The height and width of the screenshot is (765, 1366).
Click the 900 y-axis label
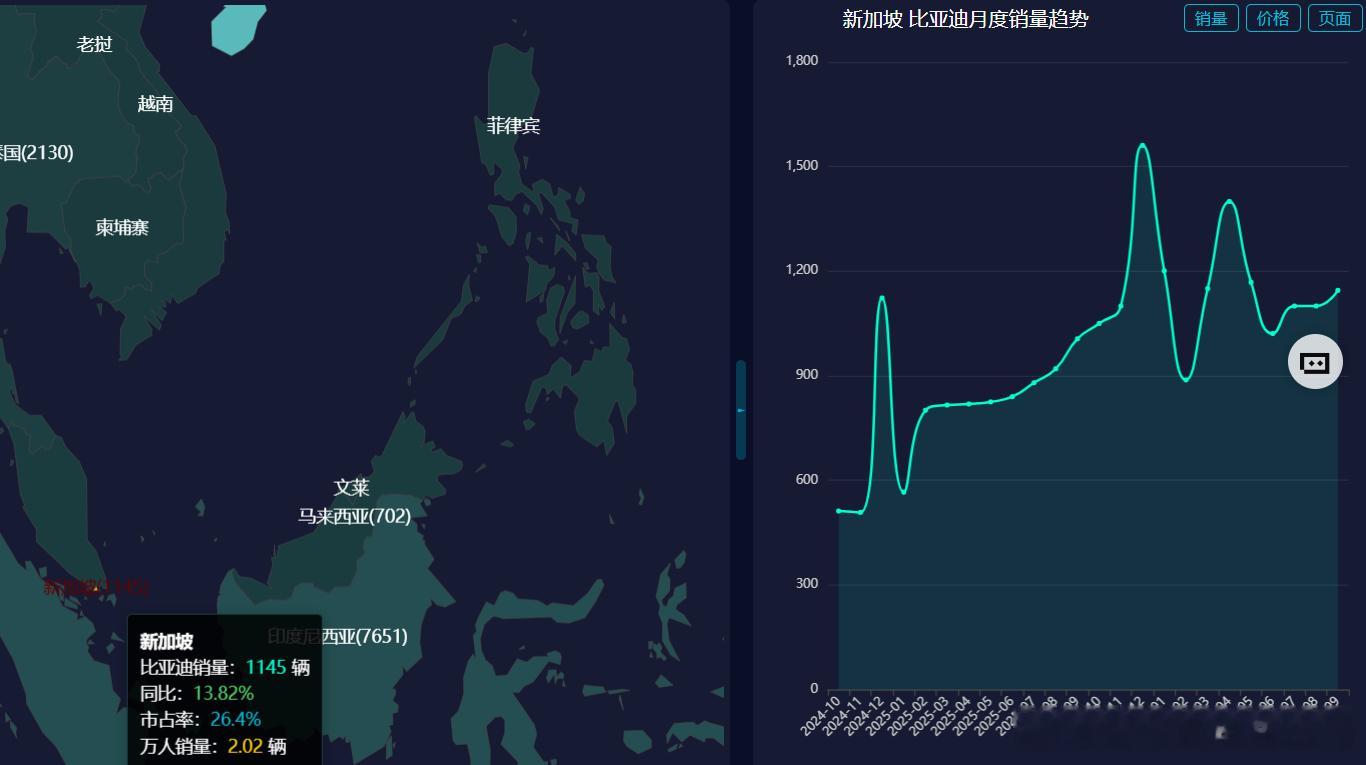pyautogui.click(x=807, y=375)
